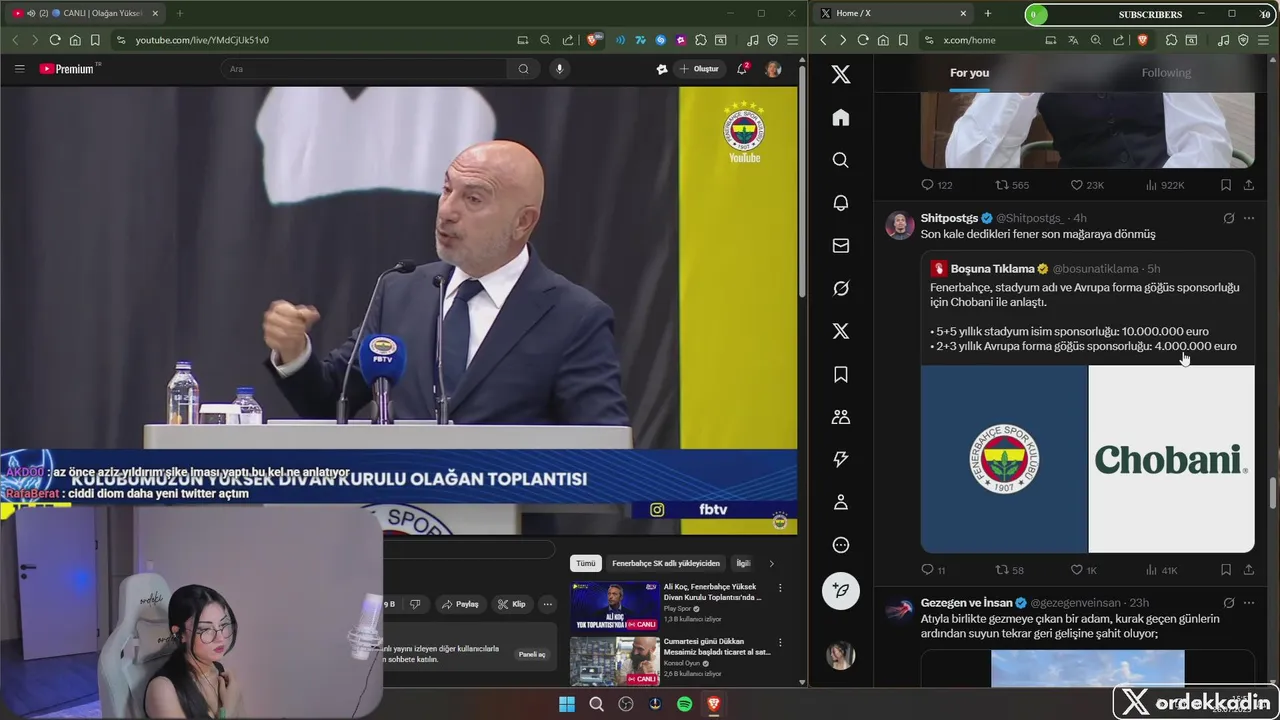Screen dimensions: 1280x720
Task: Click the Klip clip button
Action: click(x=512, y=604)
